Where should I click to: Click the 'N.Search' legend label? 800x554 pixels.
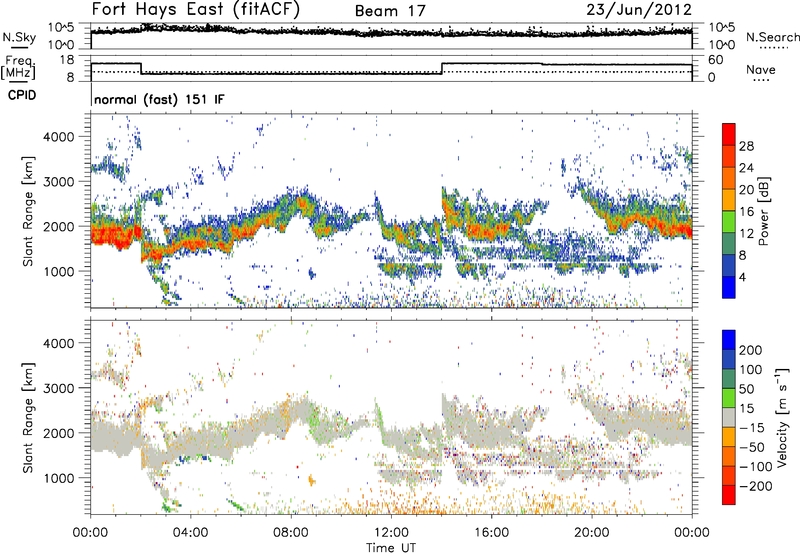pyautogui.click(x=773, y=37)
